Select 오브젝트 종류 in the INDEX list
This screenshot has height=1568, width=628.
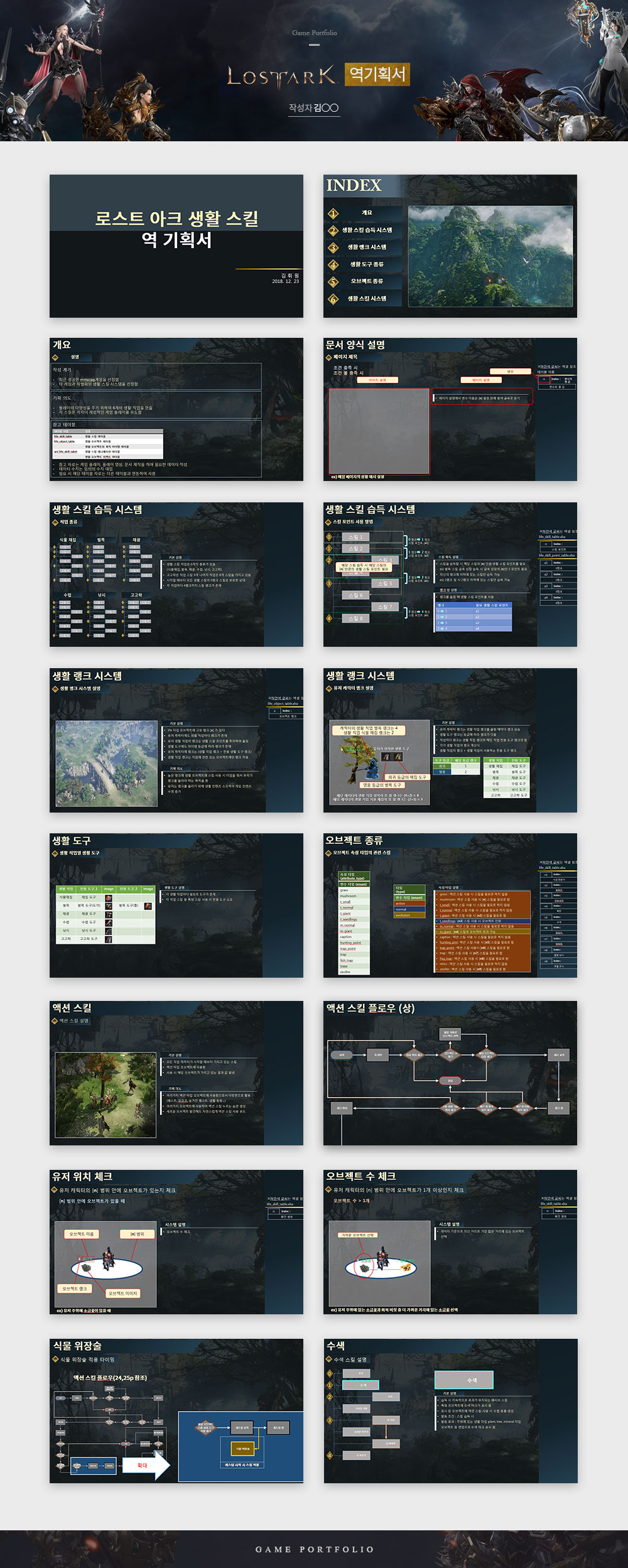(x=367, y=281)
